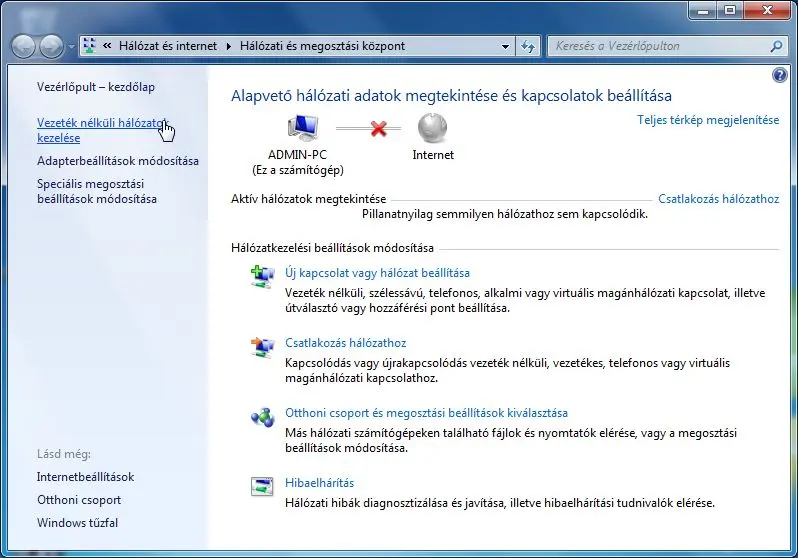The image size is (798, 558).
Task: Expand the arrow after Hálózat és internet breadcrumb
Action: 228,46
